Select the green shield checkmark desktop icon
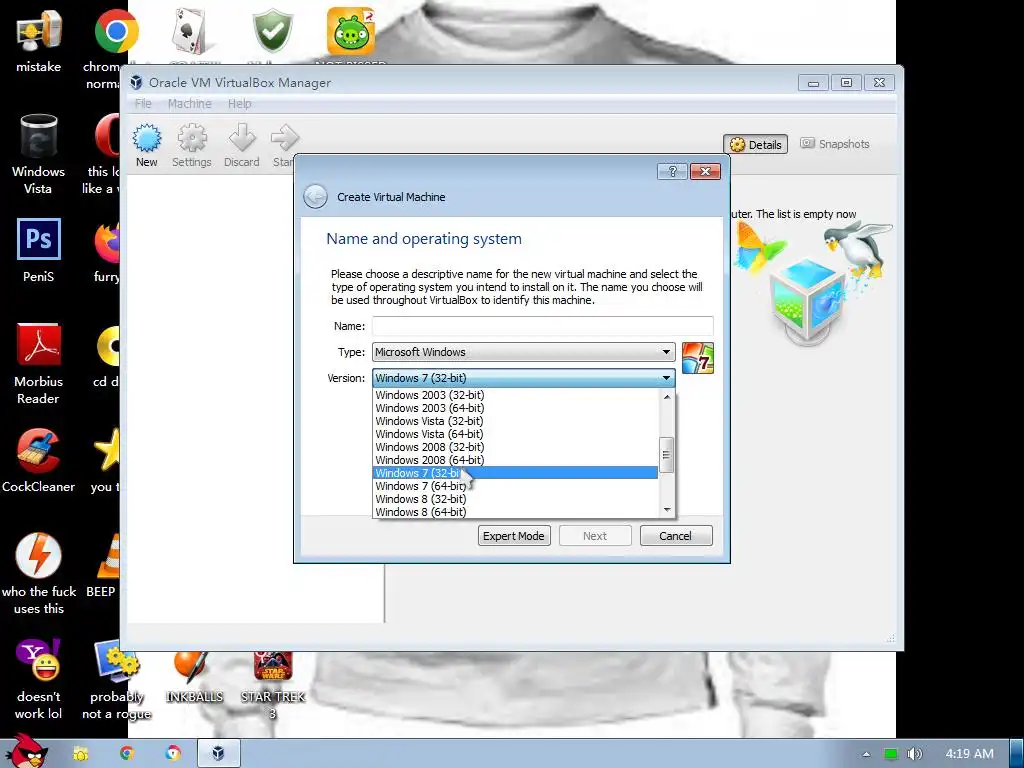This screenshot has width=1024, height=768. coord(272,31)
